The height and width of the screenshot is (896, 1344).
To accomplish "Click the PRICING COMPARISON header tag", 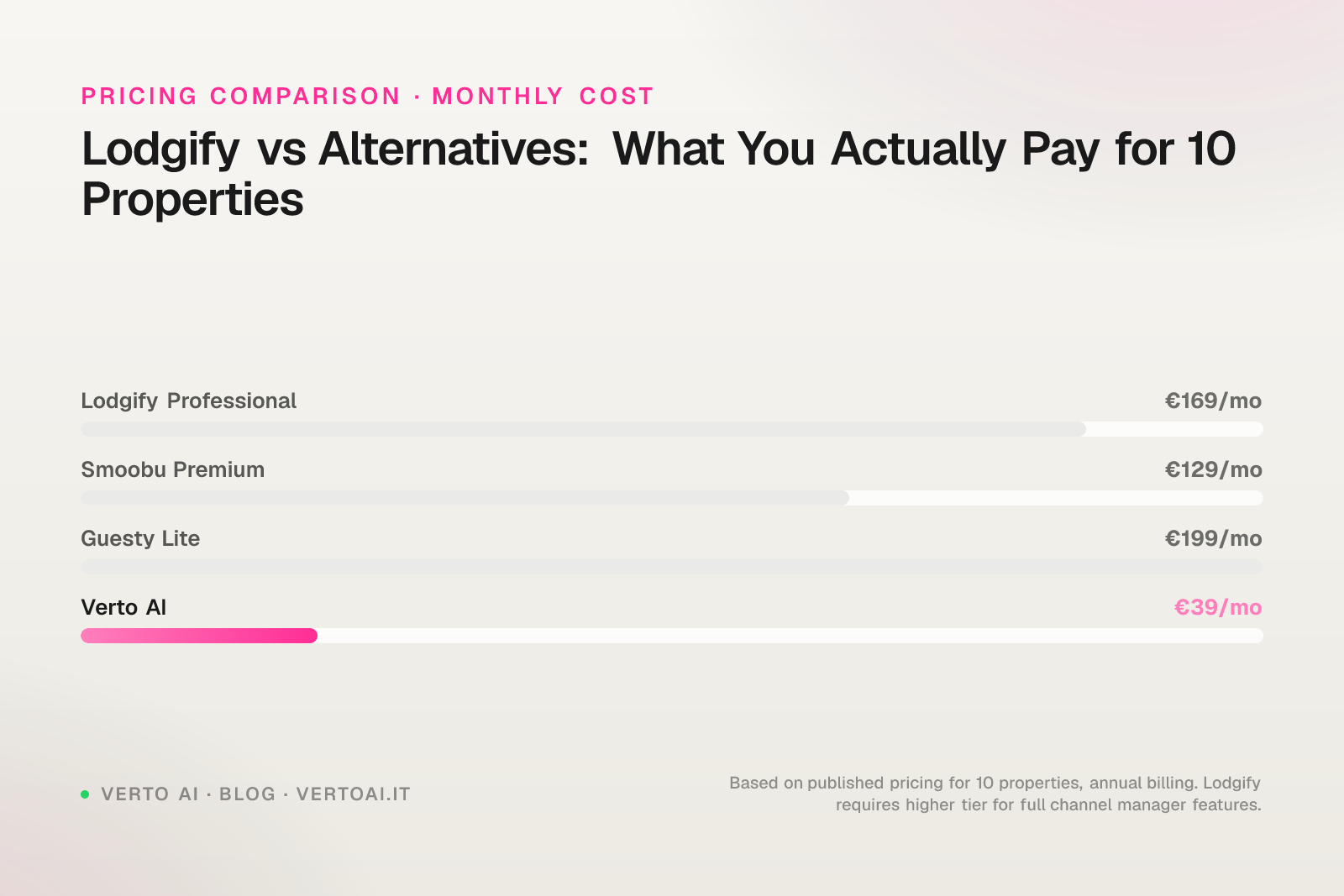I will [x=240, y=97].
